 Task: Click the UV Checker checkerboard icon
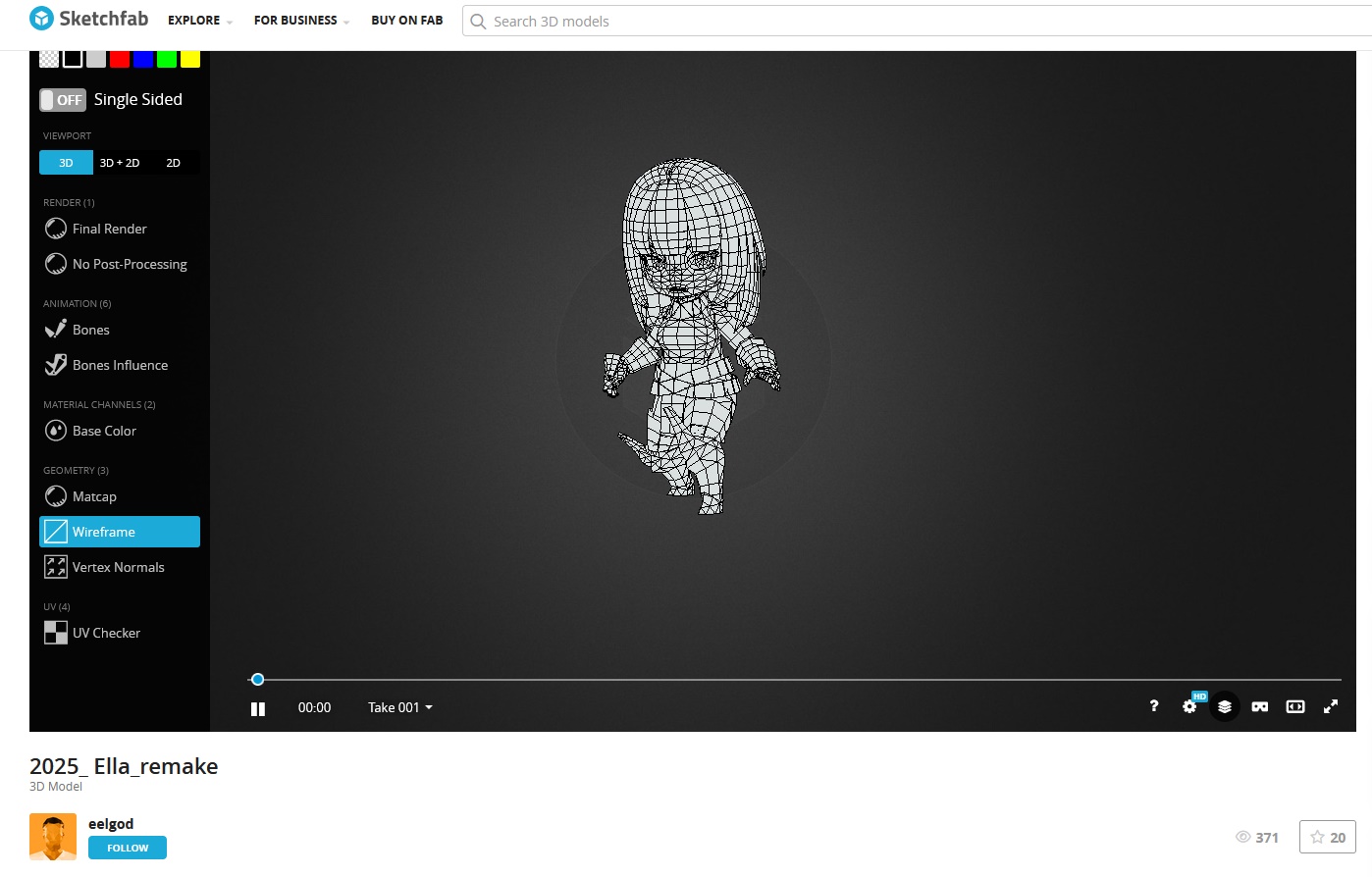point(56,633)
